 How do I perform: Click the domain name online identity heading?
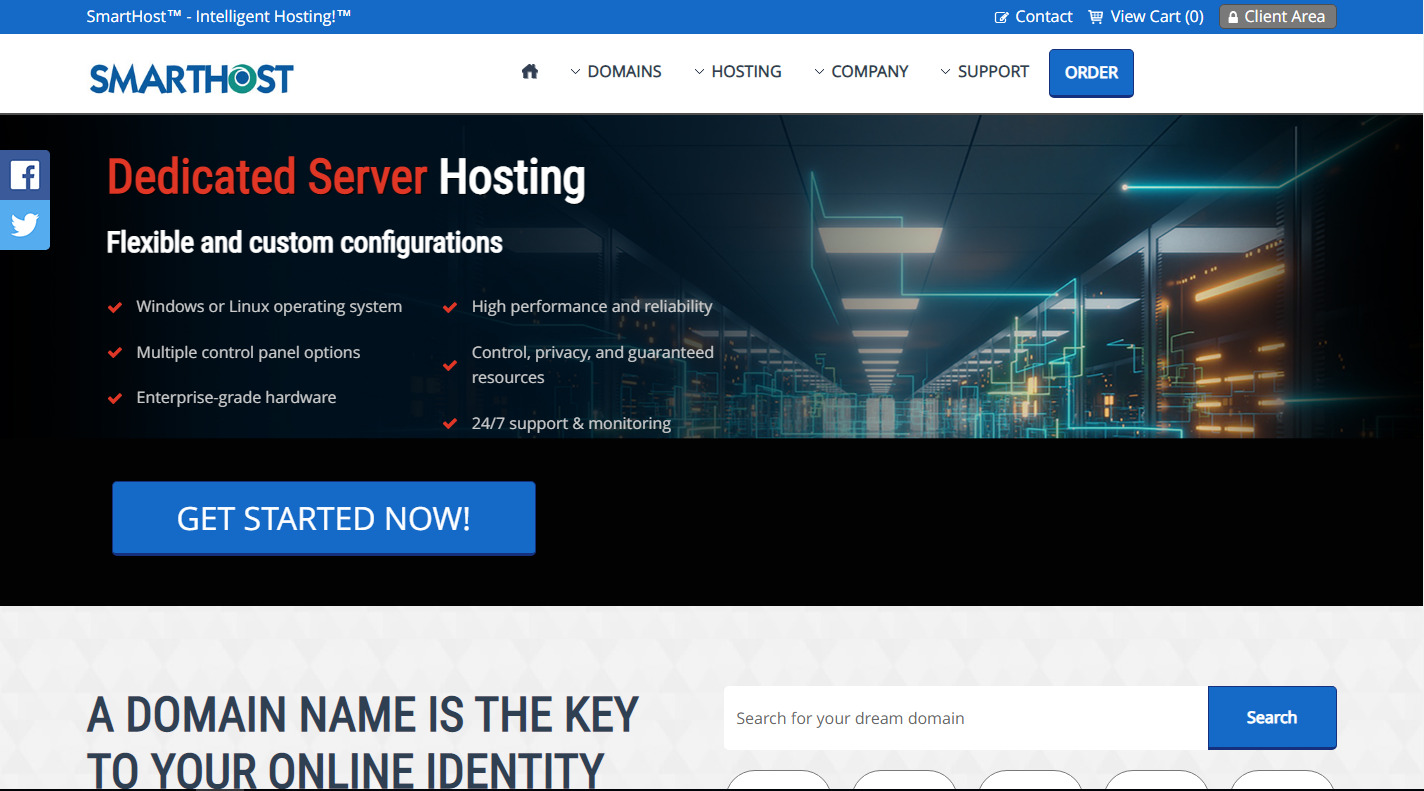362,741
